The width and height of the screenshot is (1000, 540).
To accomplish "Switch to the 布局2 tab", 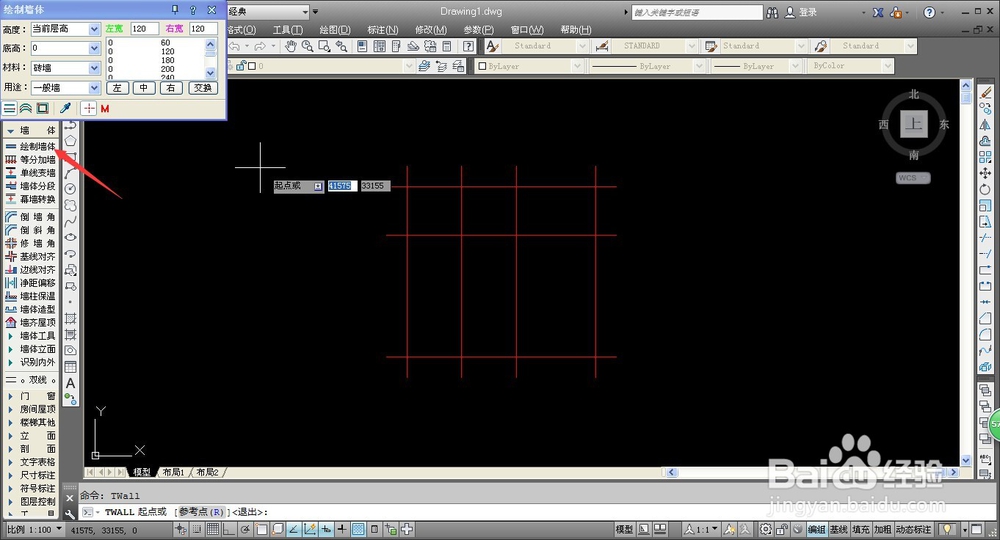I will (207, 472).
